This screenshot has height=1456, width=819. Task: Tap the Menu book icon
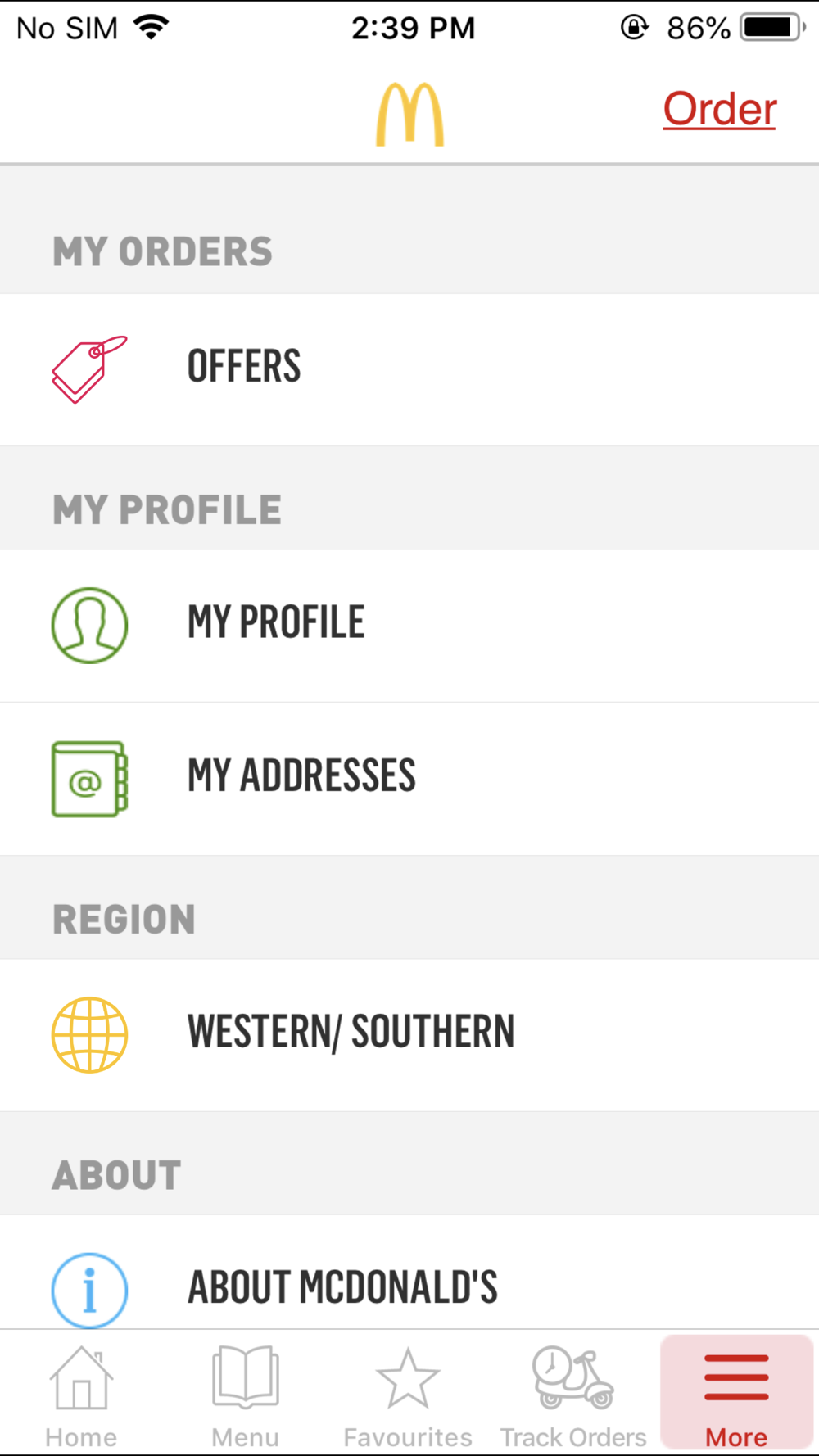[x=246, y=1377]
